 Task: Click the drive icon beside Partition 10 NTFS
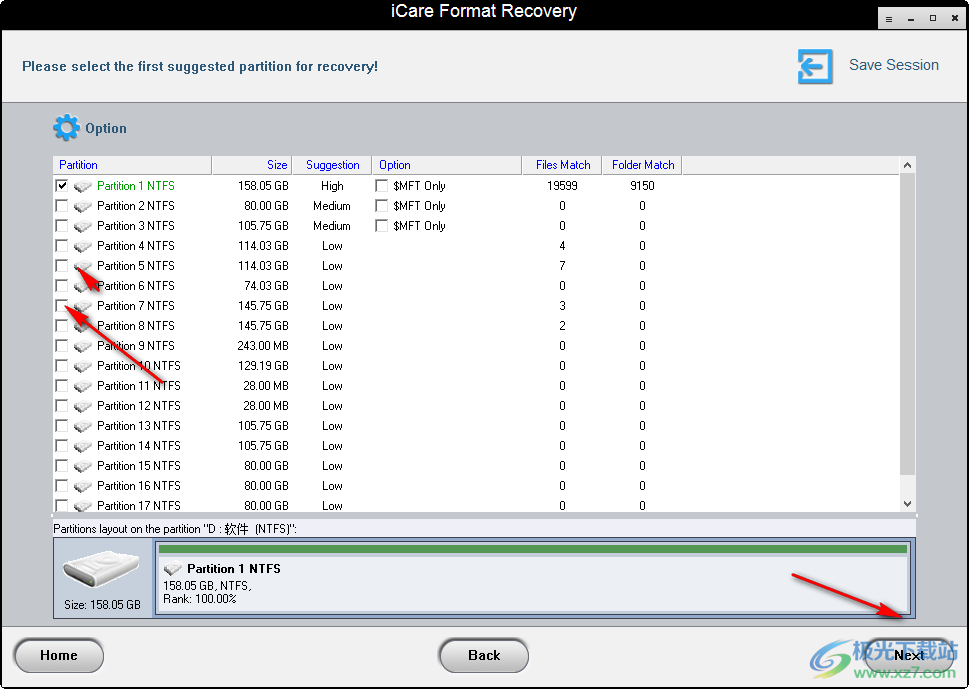[83, 366]
